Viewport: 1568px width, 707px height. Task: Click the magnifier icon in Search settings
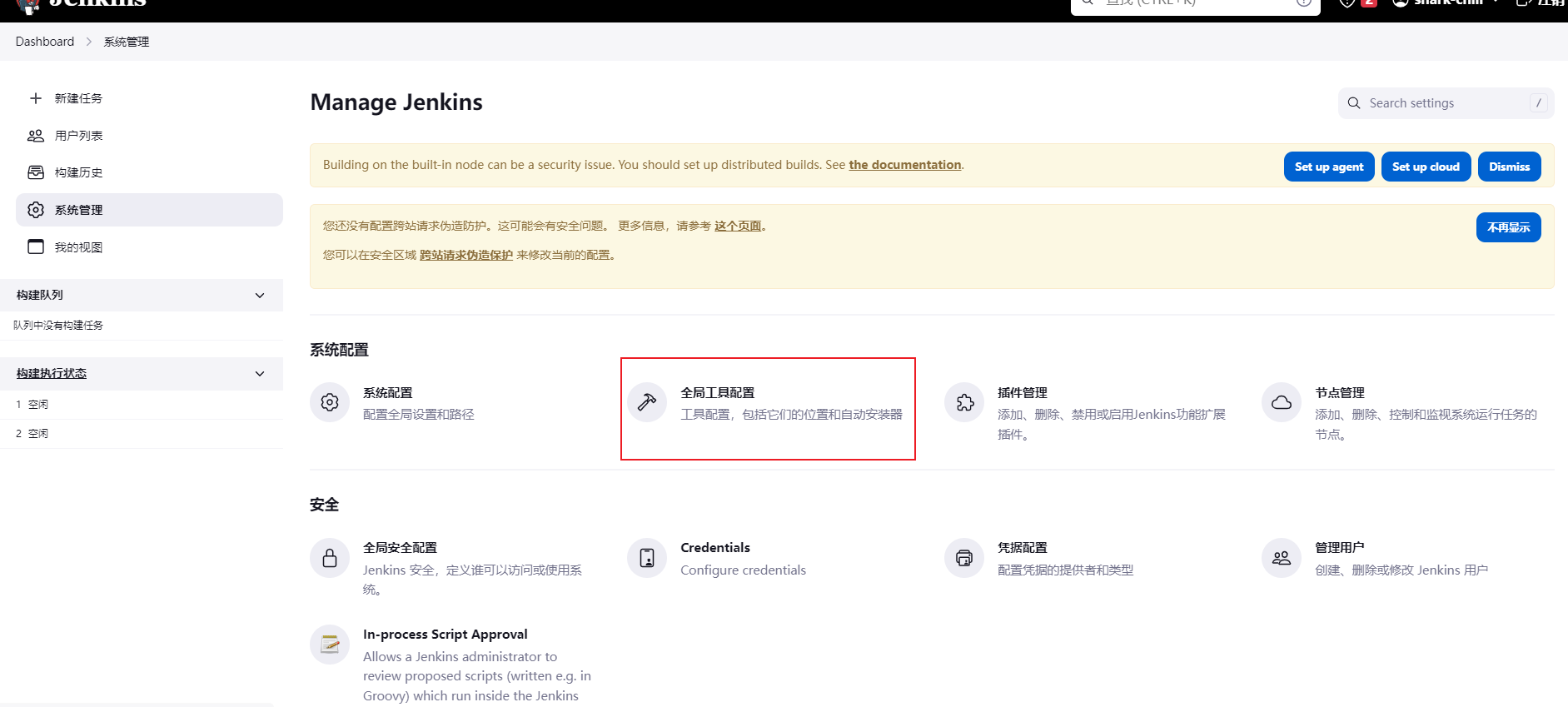point(1354,103)
